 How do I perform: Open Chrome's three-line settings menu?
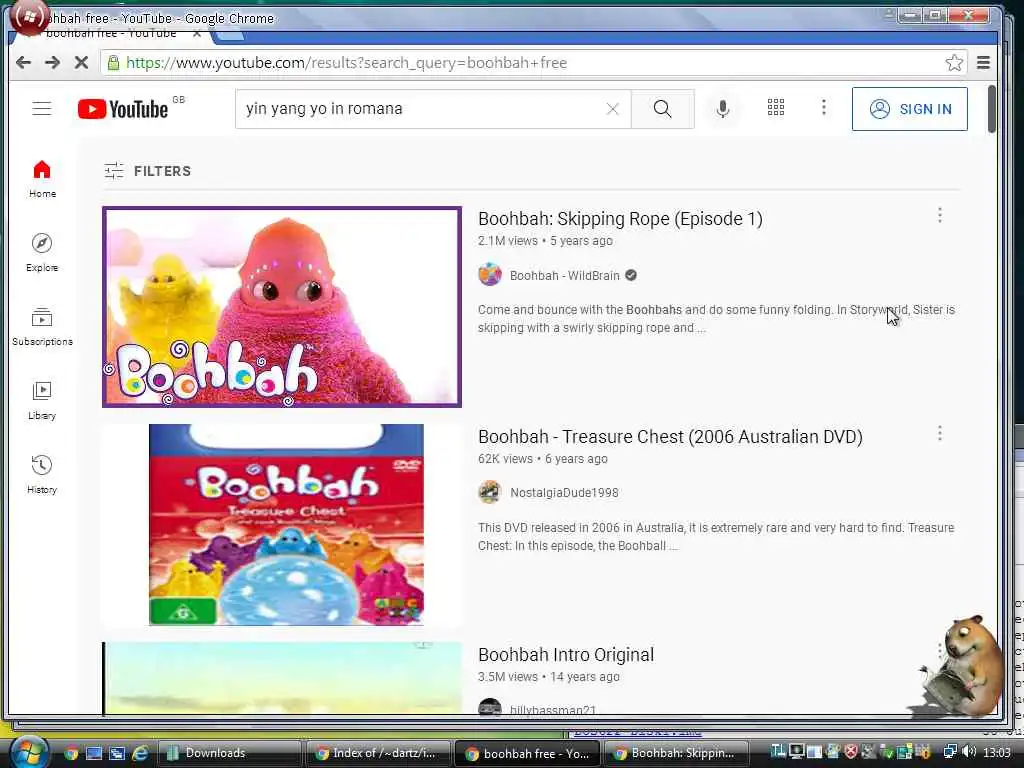[x=983, y=63]
